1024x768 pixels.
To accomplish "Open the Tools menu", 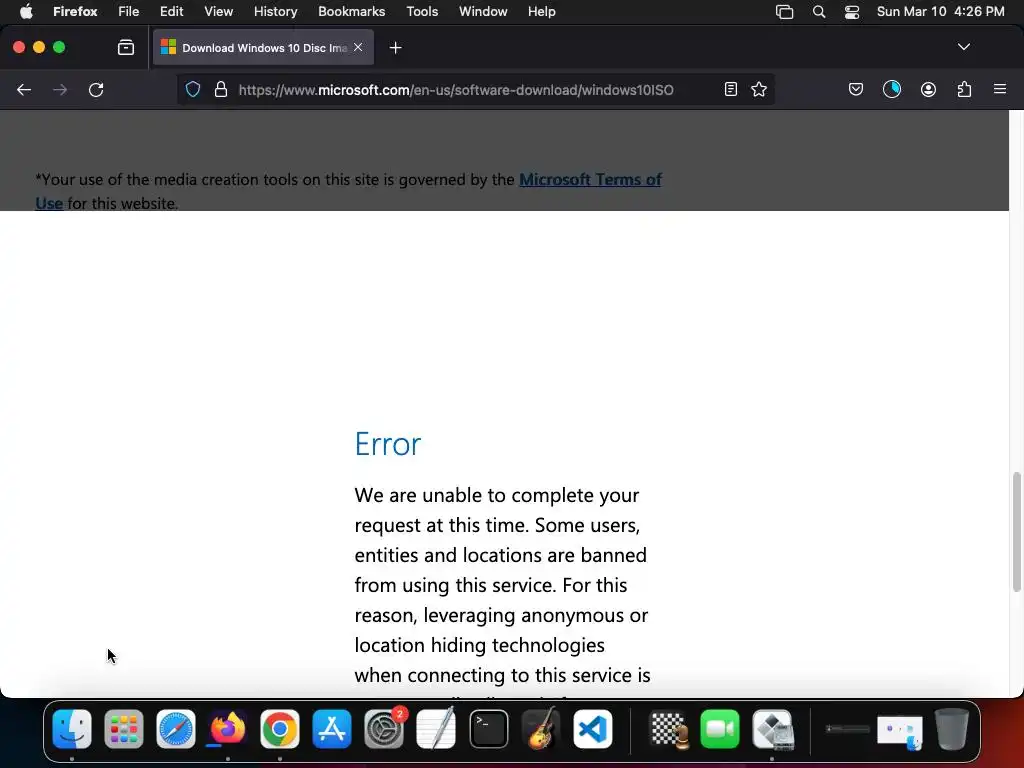I will point(422,12).
